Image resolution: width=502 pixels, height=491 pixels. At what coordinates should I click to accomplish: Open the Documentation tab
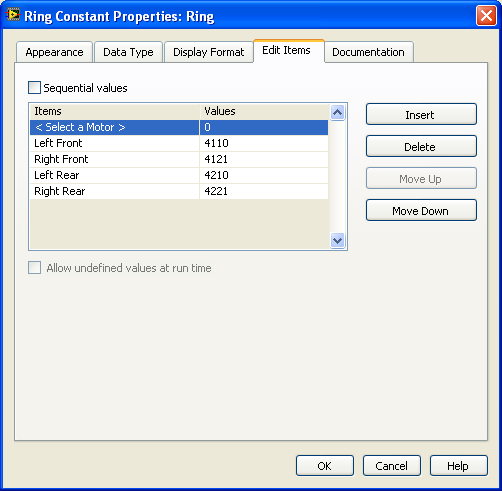click(368, 52)
